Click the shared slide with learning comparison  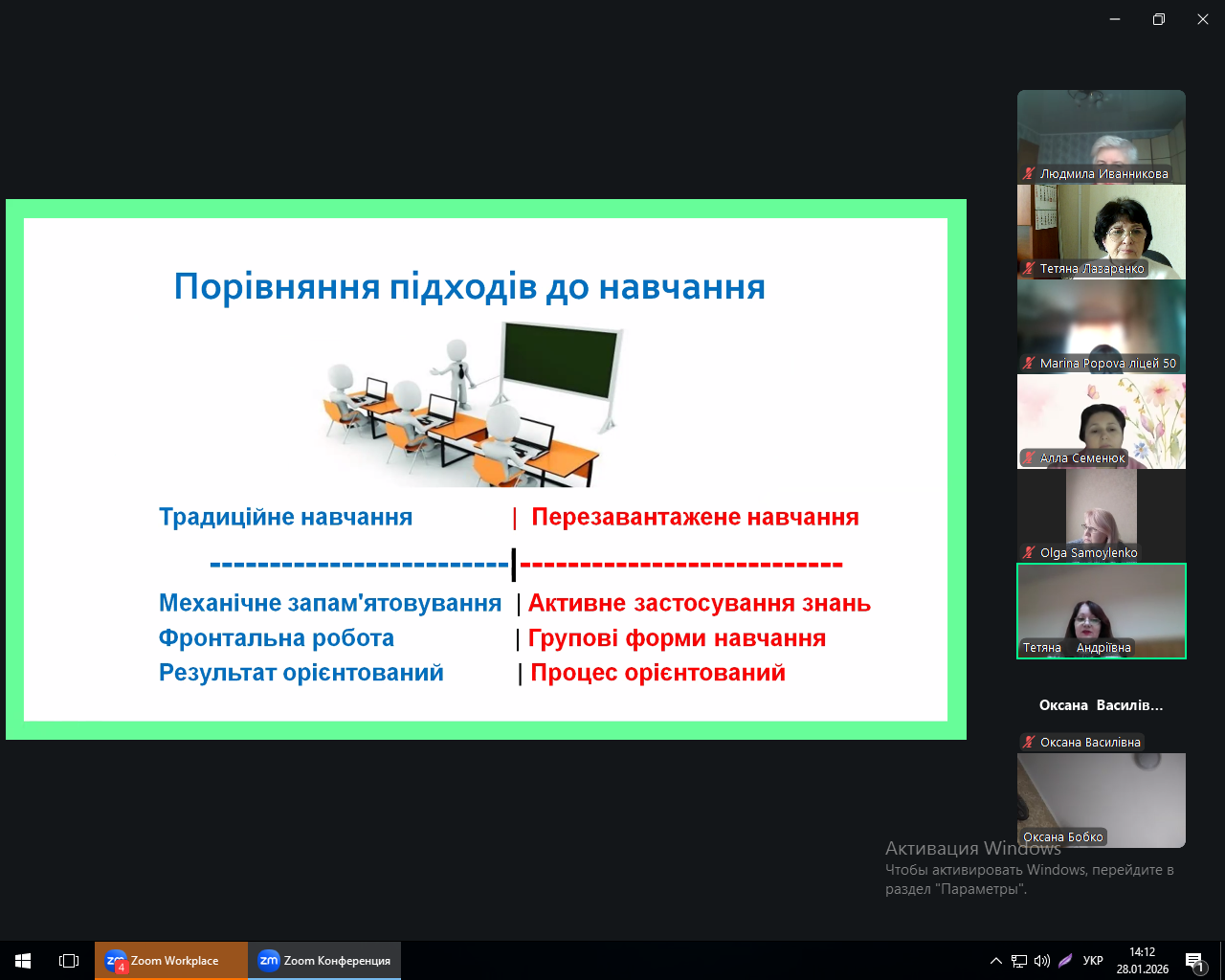tap(485, 469)
